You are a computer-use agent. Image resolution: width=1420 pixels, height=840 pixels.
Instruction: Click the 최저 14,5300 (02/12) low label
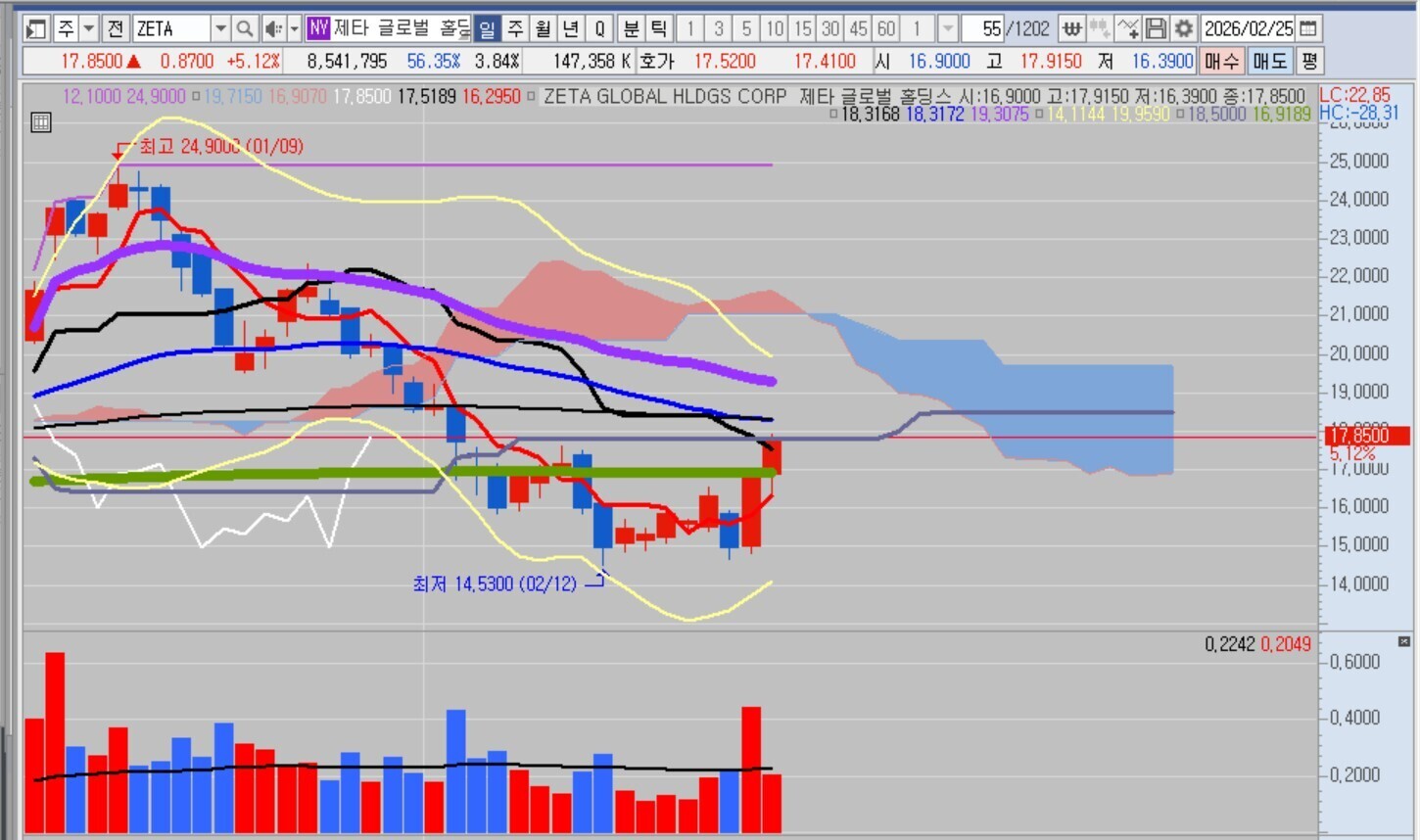(x=495, y=584)
